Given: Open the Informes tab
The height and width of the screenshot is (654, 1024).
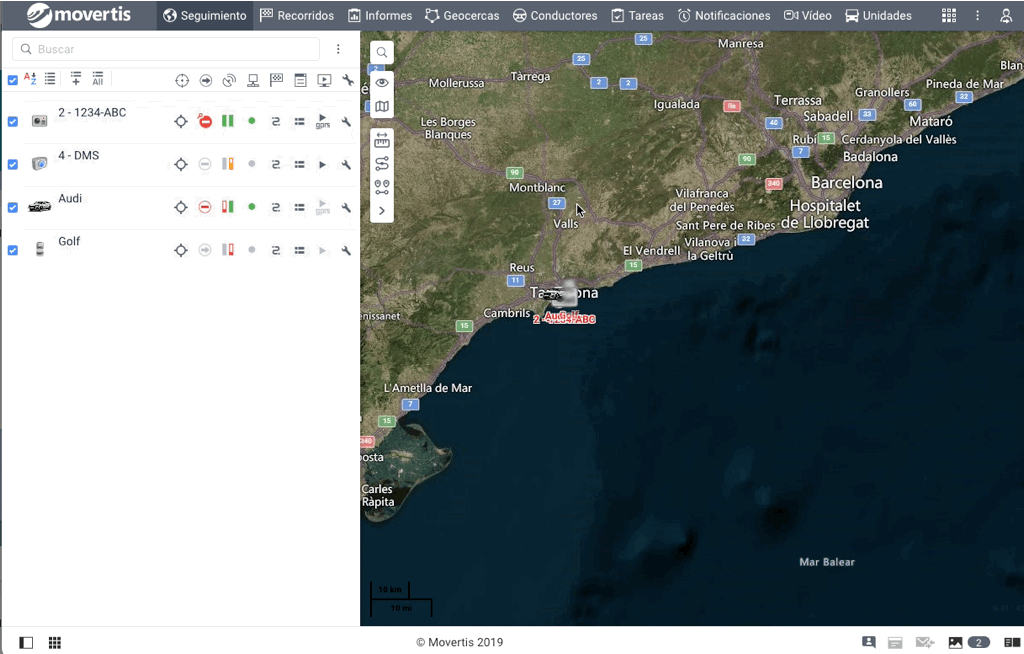Looking at the screenshot, I should point(380,16).
